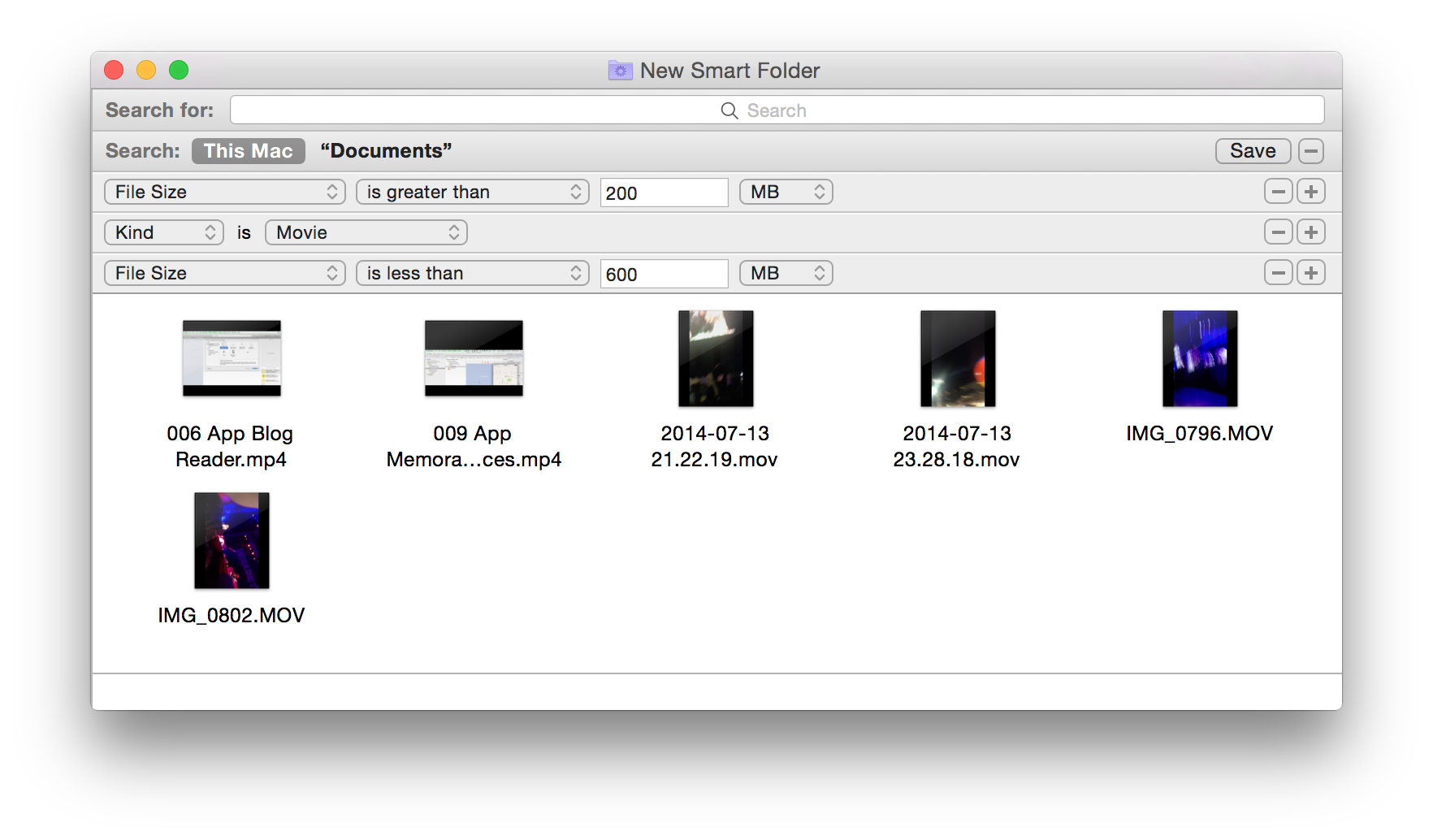1433x840 pixels.
Task: Expand the Movie kind dropdown
Action: tap(366, 232)
